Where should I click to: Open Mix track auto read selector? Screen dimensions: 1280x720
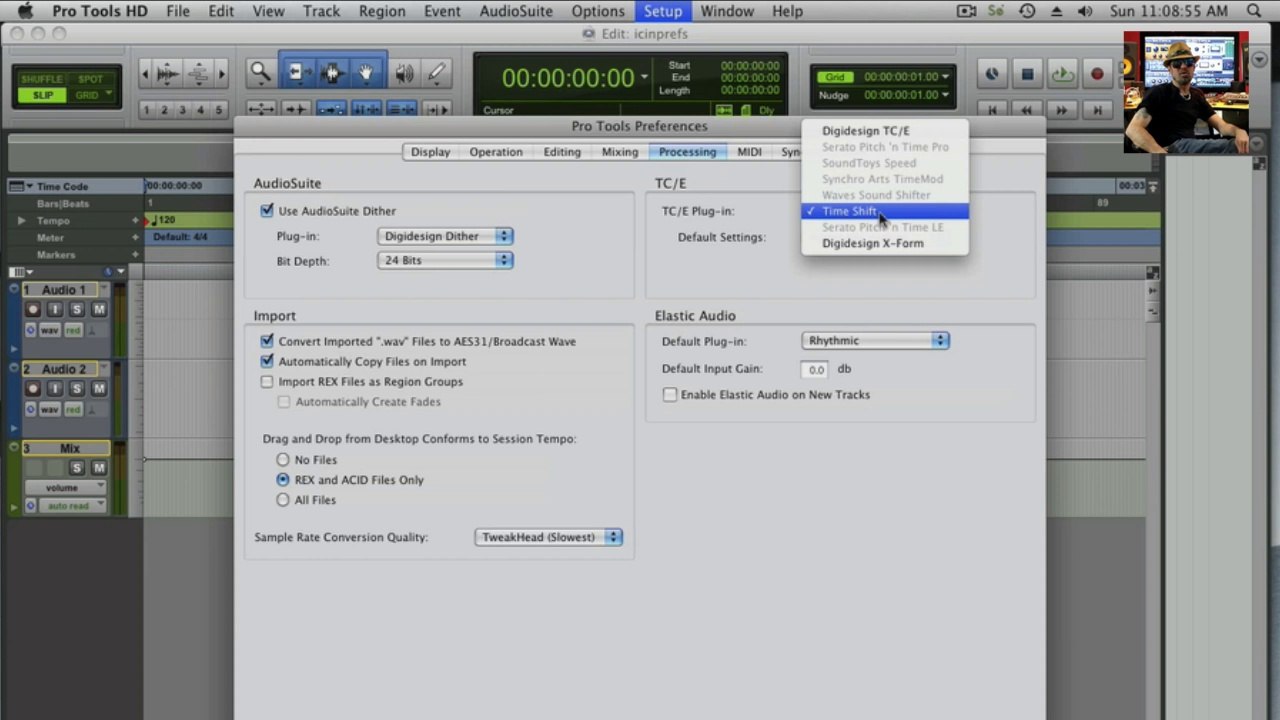point(73,506)
